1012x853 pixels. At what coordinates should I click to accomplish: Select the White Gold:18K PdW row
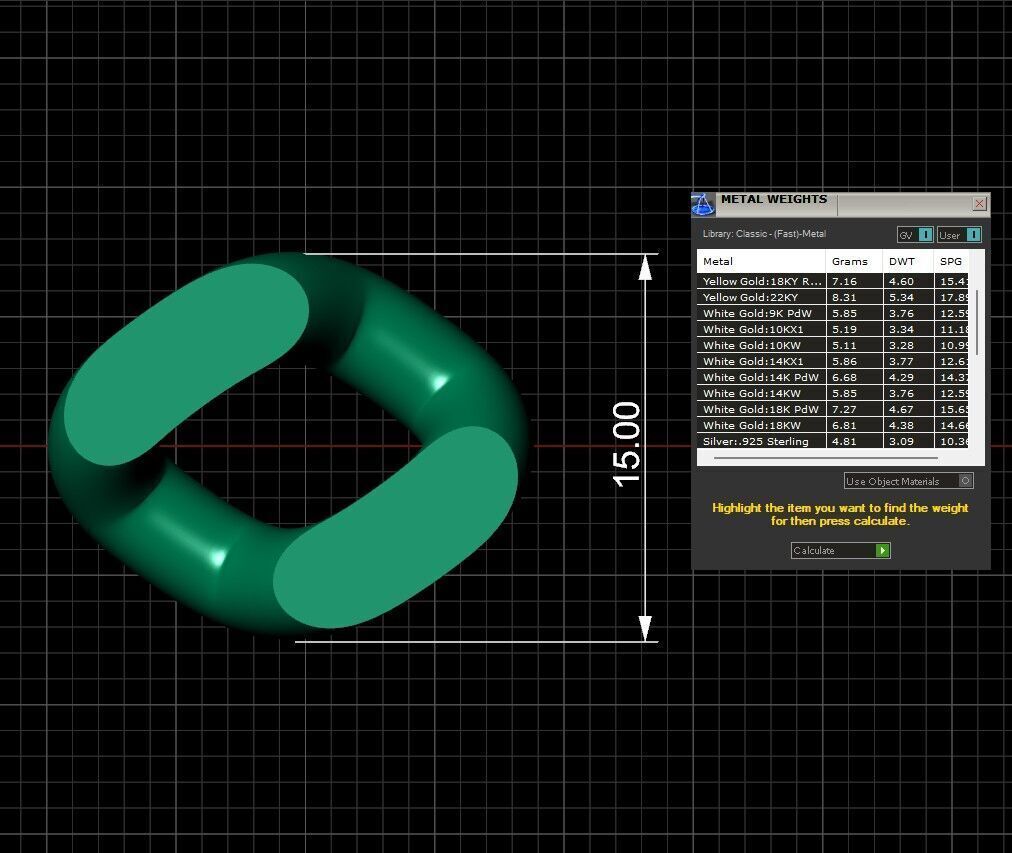[833, 409]
